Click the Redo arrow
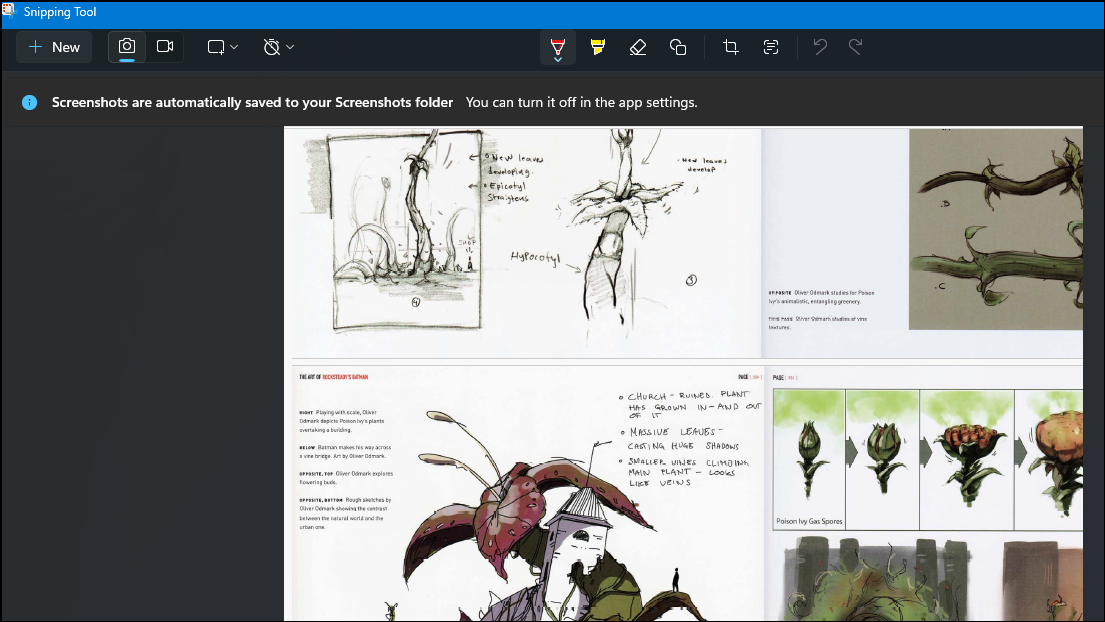Screen dimensions: 1105x622 (x=856, y=47)
